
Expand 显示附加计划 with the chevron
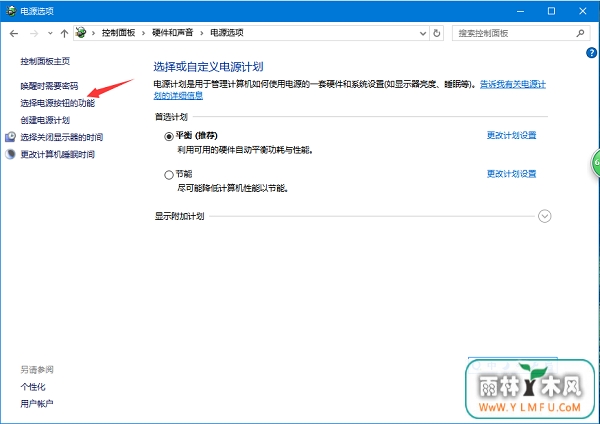click(545, 216)
